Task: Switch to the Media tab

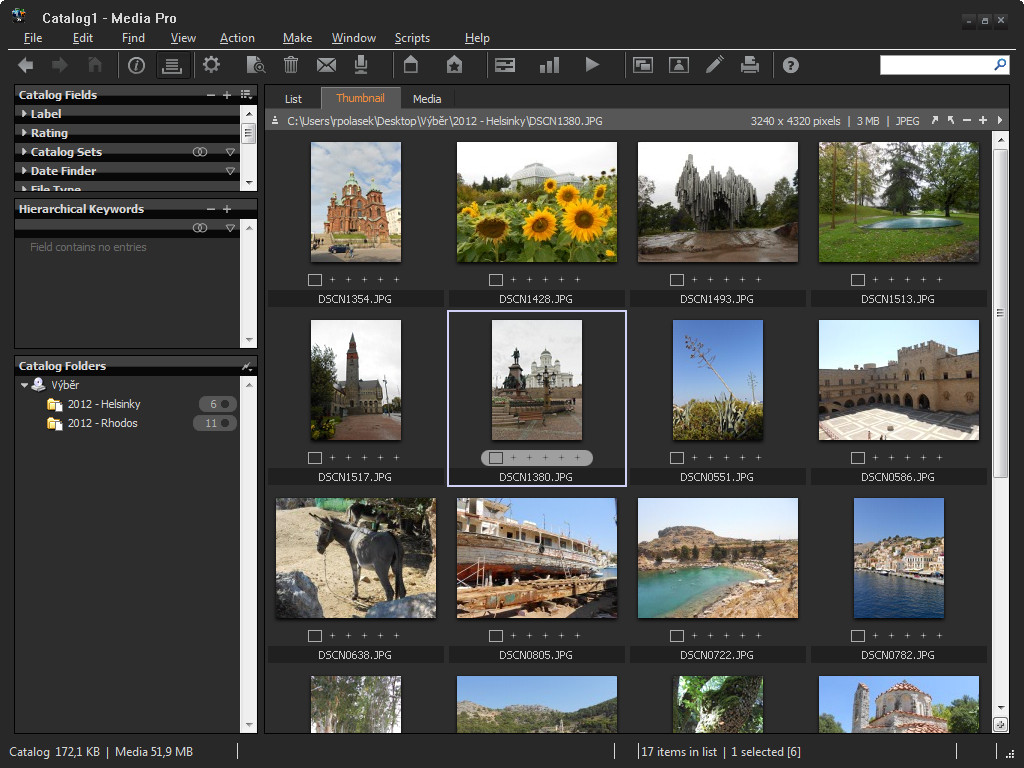Action: point(427,99)
